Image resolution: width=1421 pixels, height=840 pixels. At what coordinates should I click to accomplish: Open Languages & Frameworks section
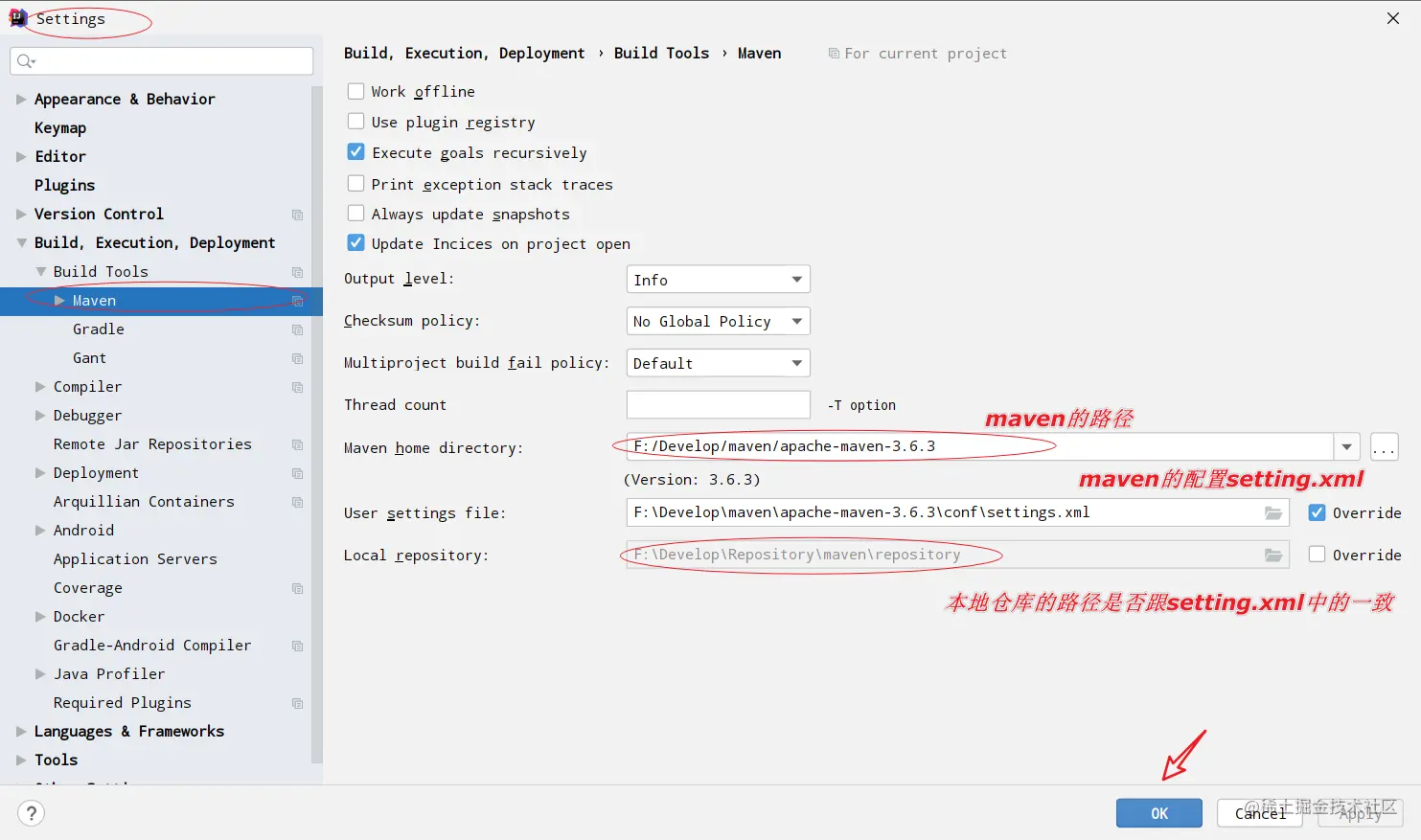[x=129, y=732]
